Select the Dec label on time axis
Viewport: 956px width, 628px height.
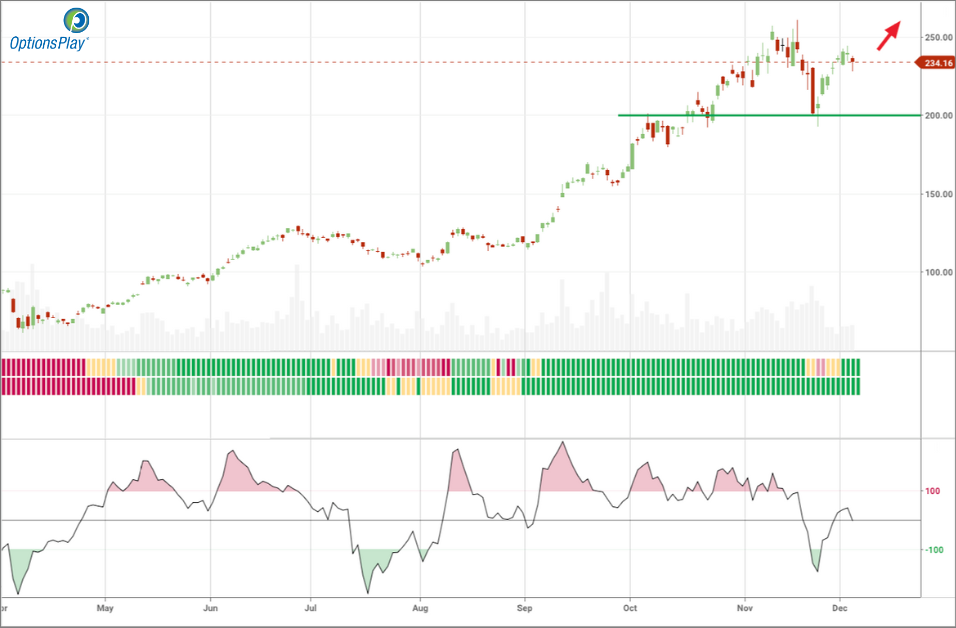(x=840, y=606)
